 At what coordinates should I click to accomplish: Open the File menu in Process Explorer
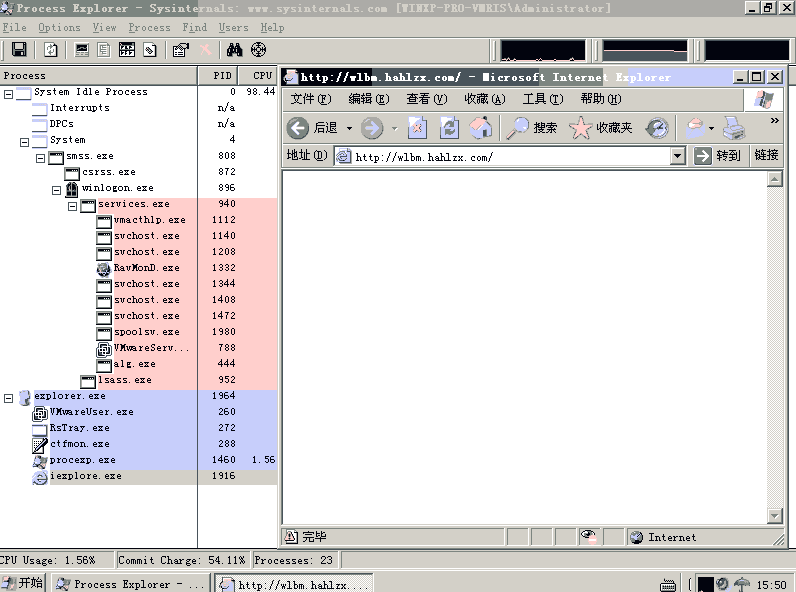click(x=15, y=27)
